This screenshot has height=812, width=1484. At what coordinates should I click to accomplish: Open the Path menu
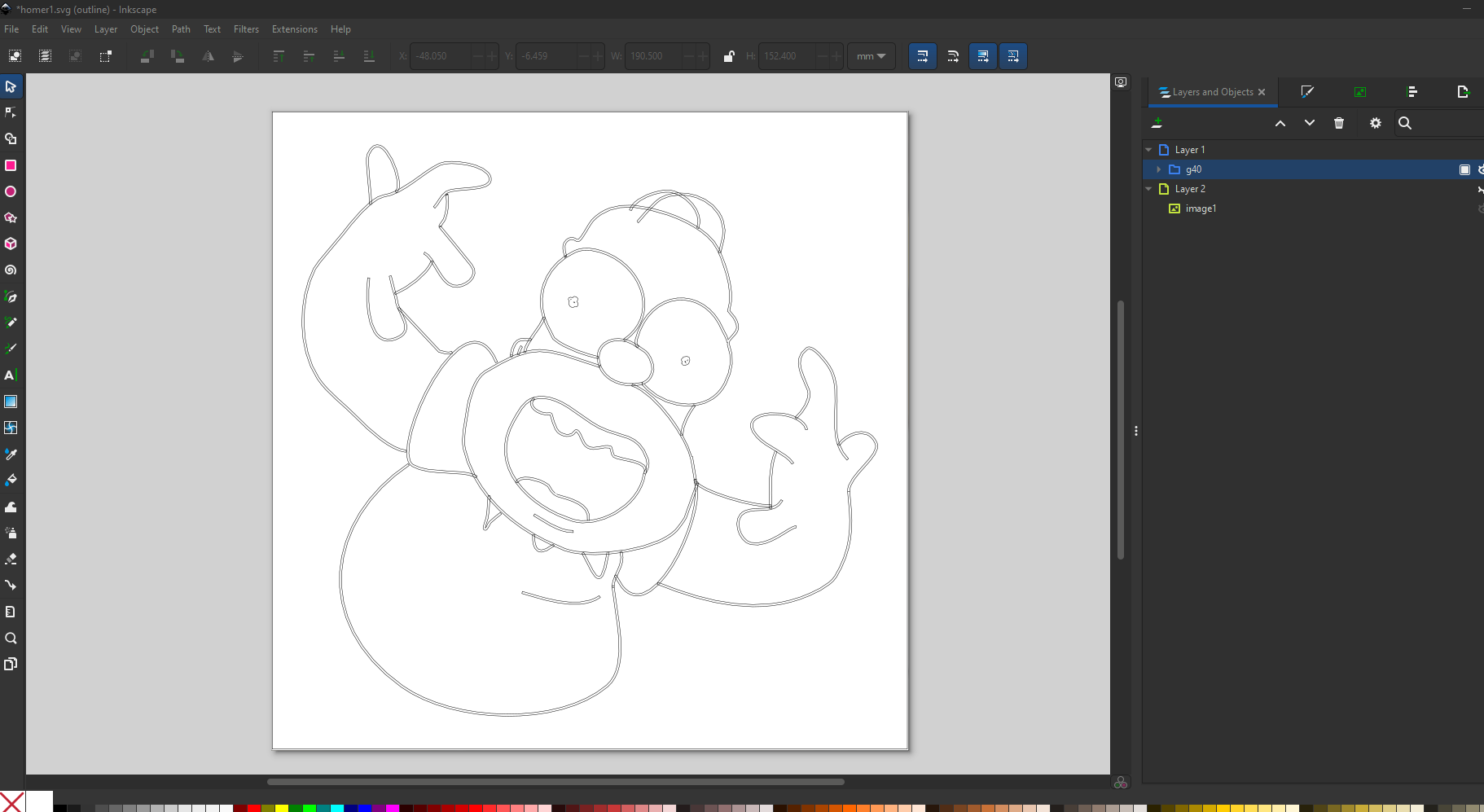point(181,29)
